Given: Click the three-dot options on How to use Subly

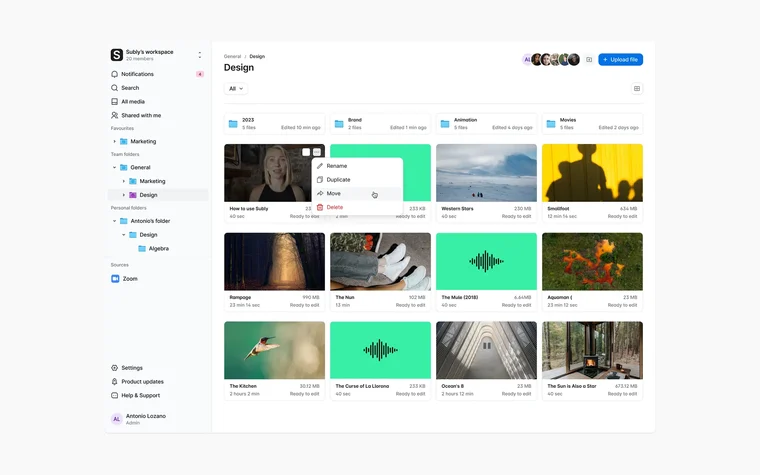Looking at the screenshot, I should point(317,152).
